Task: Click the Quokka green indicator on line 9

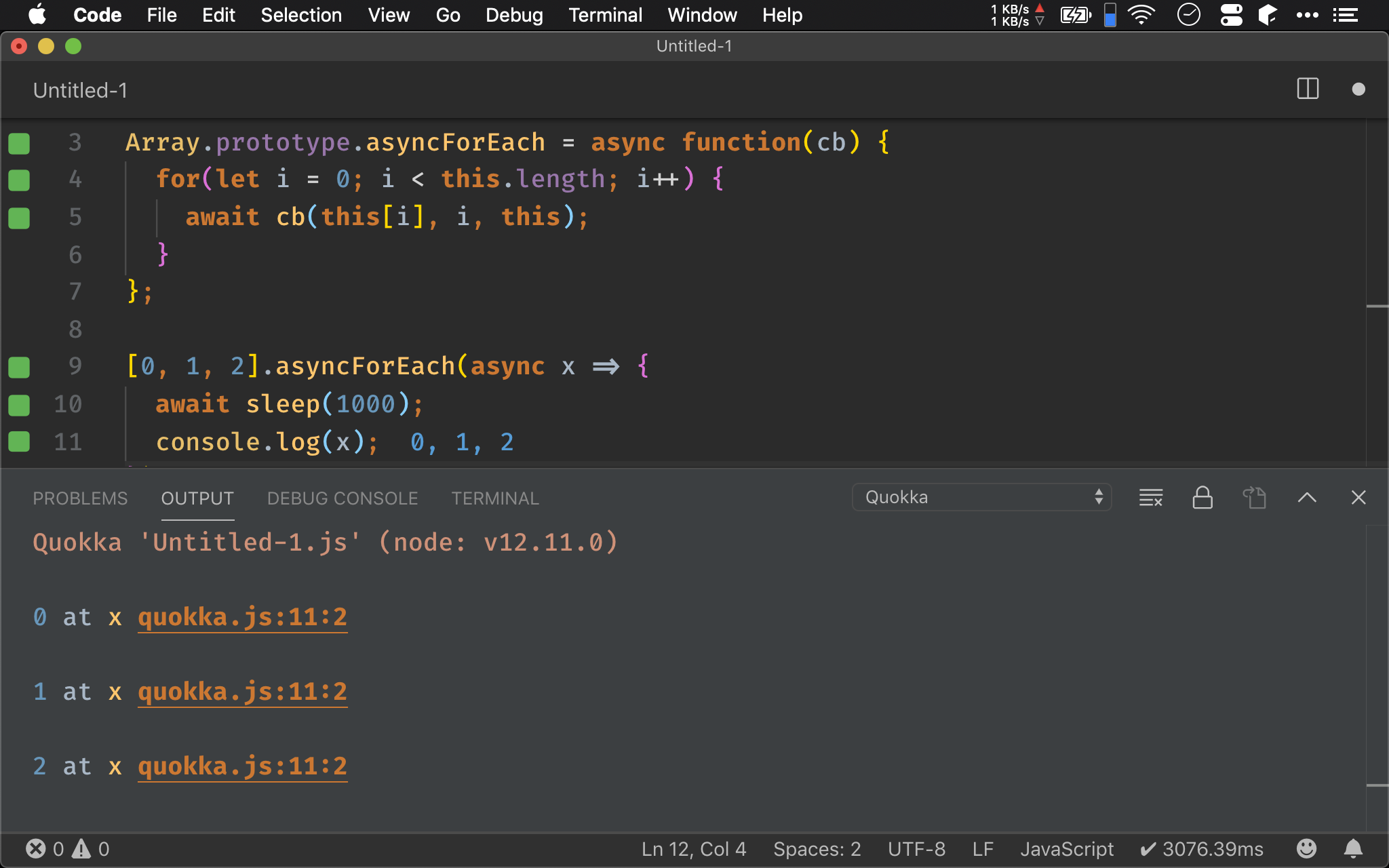Action: coord(19,367)
